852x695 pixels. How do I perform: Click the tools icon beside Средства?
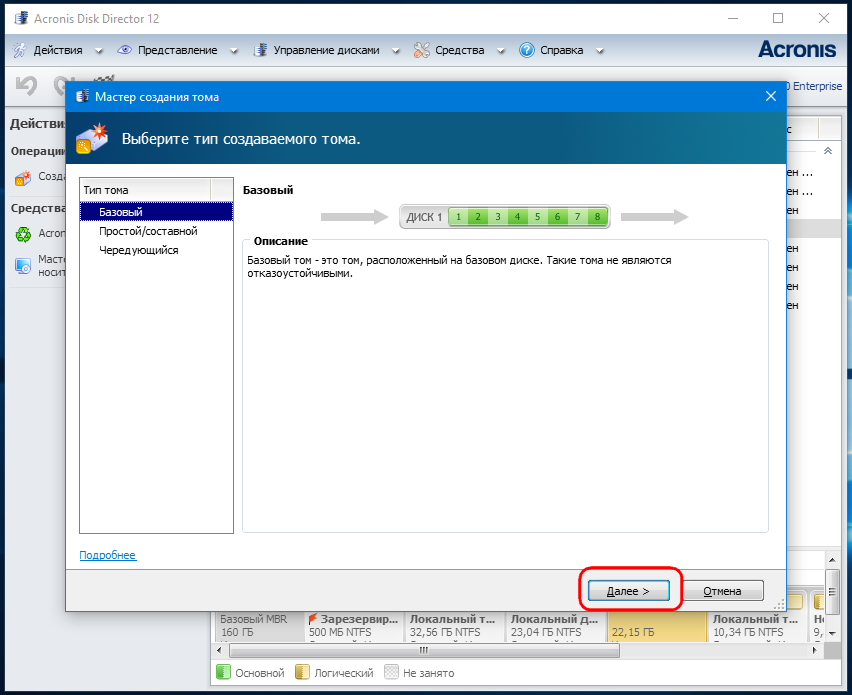pyautogui.click(x=422, y=50)
